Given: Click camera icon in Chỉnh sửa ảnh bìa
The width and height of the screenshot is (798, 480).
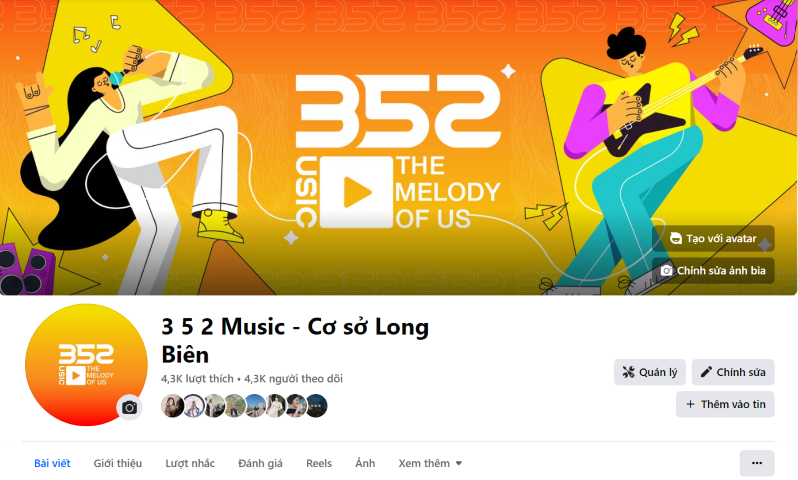Looking at the screenshot, I should point(666,270).
